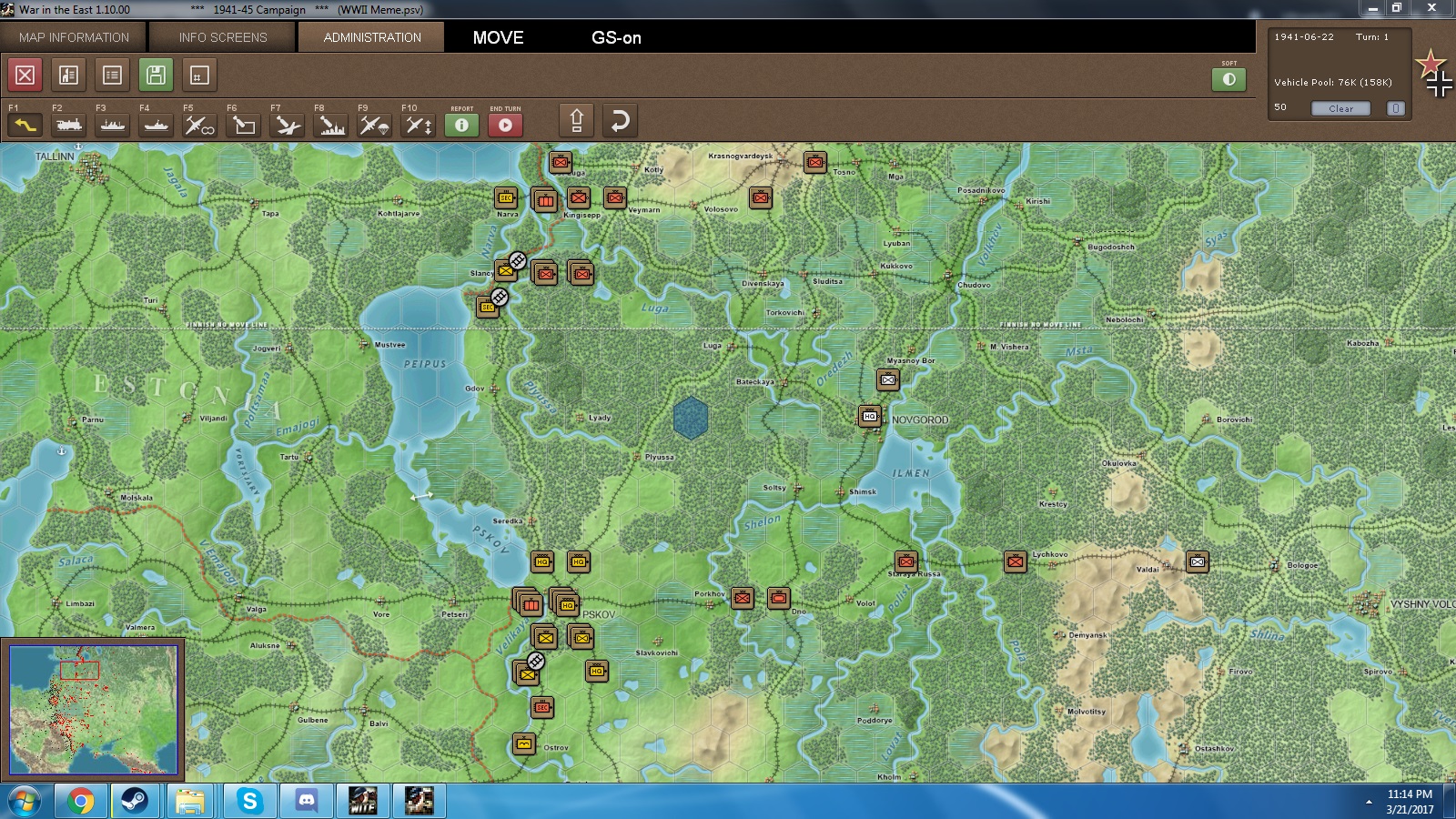Select F2 rail transport train icon

(69, 125)
